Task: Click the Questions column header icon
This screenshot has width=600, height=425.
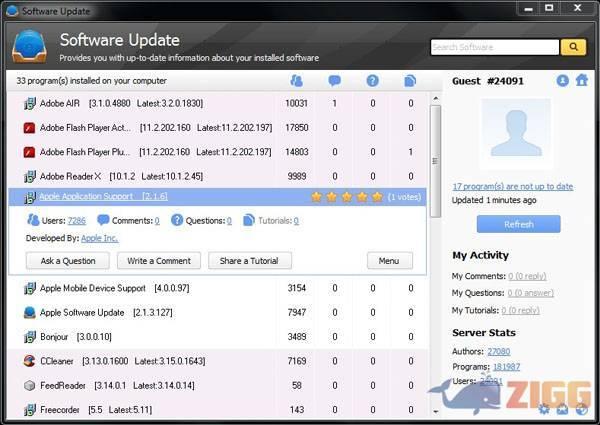Action: [x=372, y=81]
